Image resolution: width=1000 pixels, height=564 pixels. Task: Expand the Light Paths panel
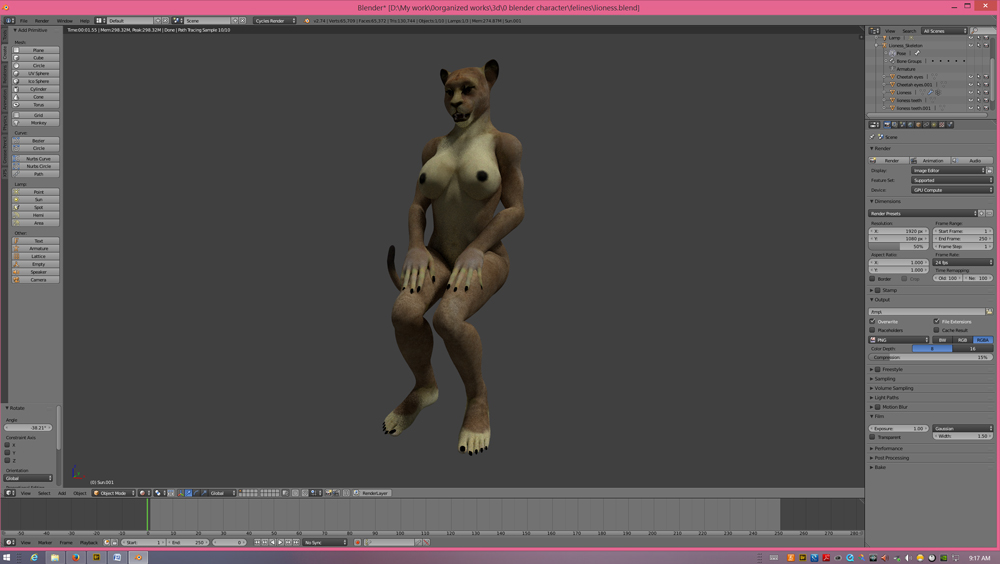[x=886, y=398]
